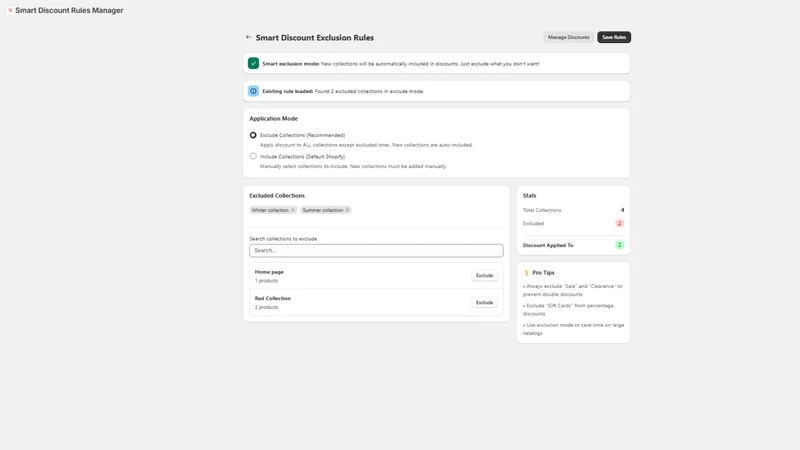Click the Winter collection tag label

click(270, 210)
